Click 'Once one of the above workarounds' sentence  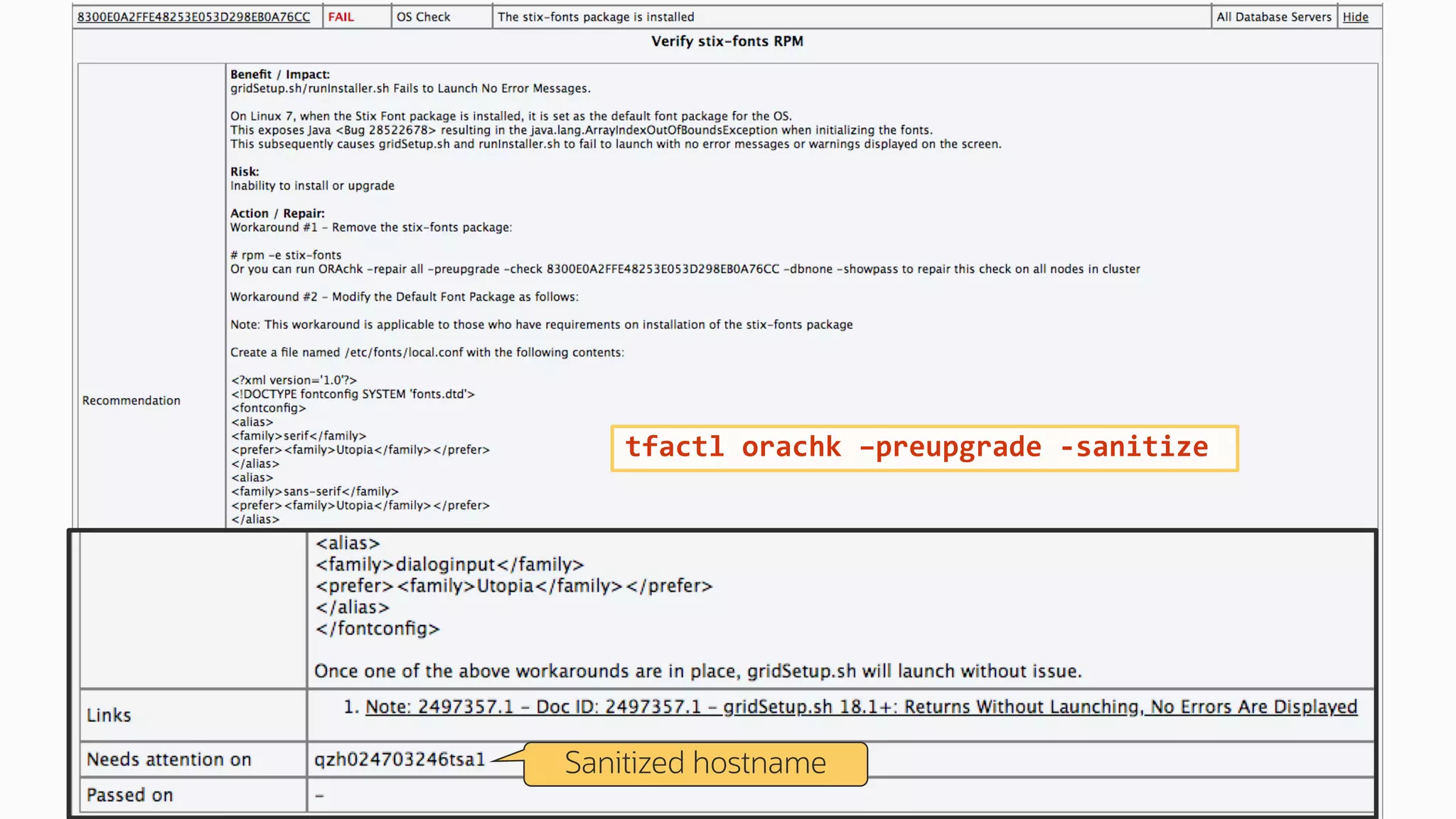(698, 671)
